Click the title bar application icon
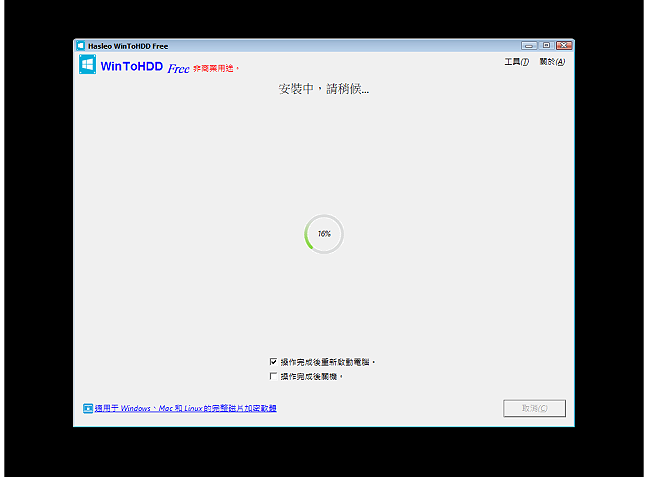650x477 pixels. (x=81, y=46)
